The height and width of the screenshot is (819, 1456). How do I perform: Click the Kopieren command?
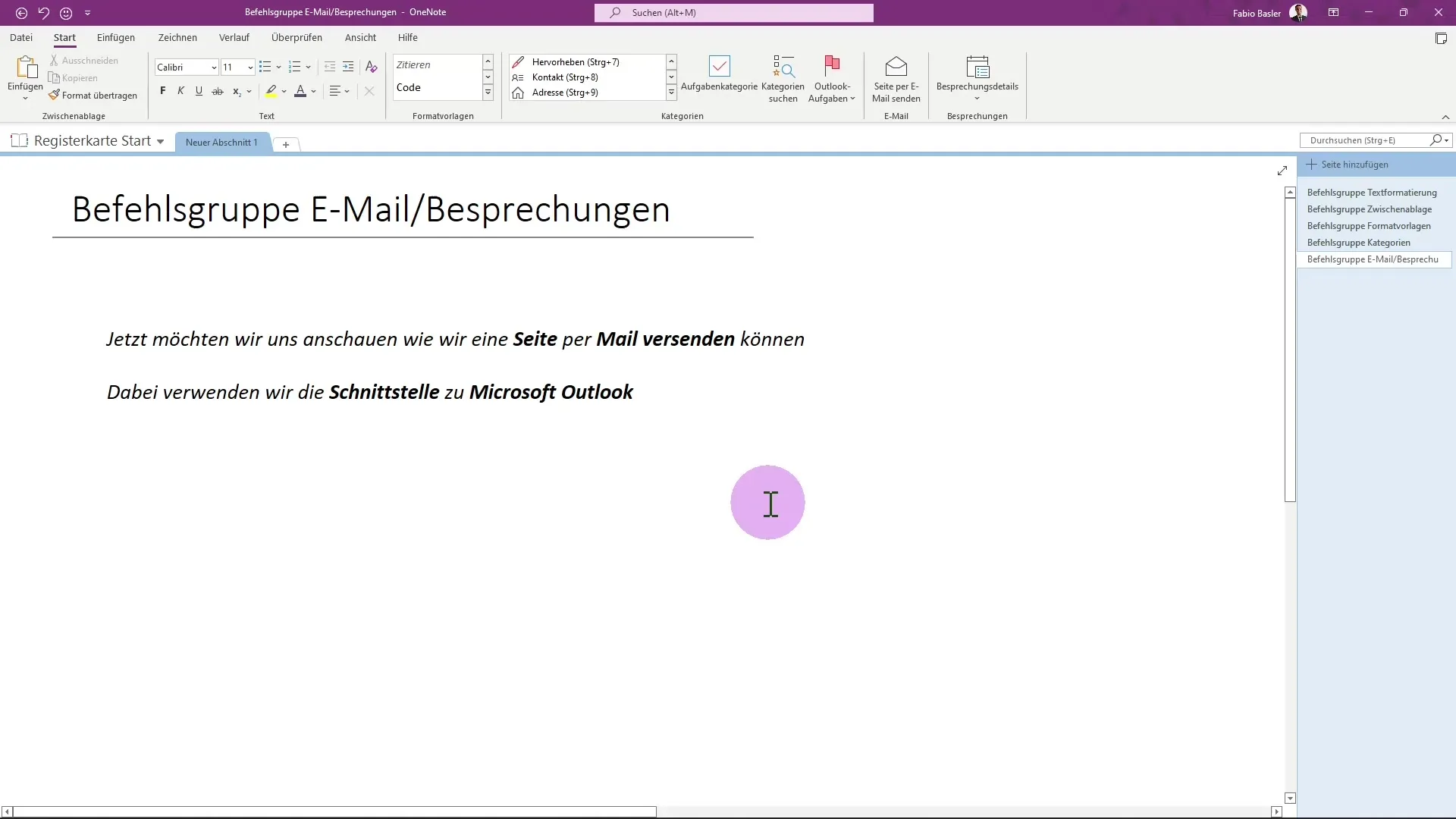point(73,78)
